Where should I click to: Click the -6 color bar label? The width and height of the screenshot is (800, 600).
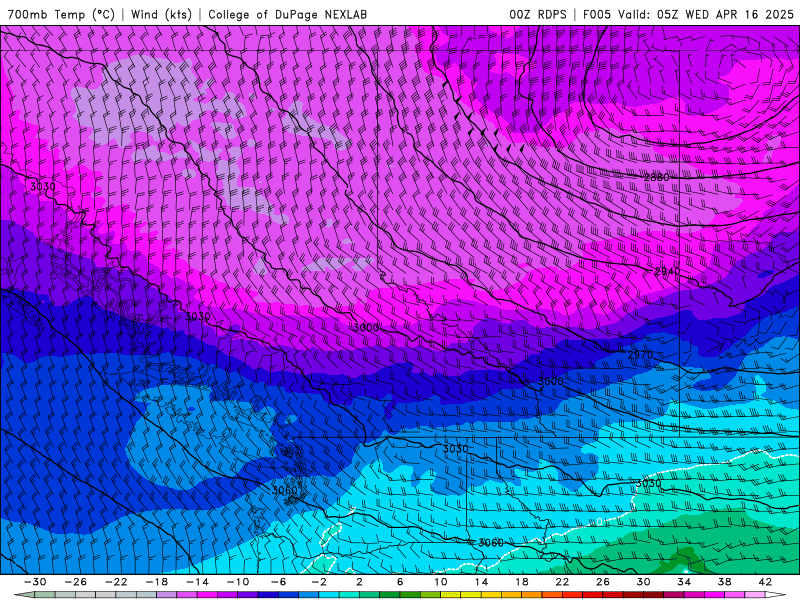[x=278, y=582]
